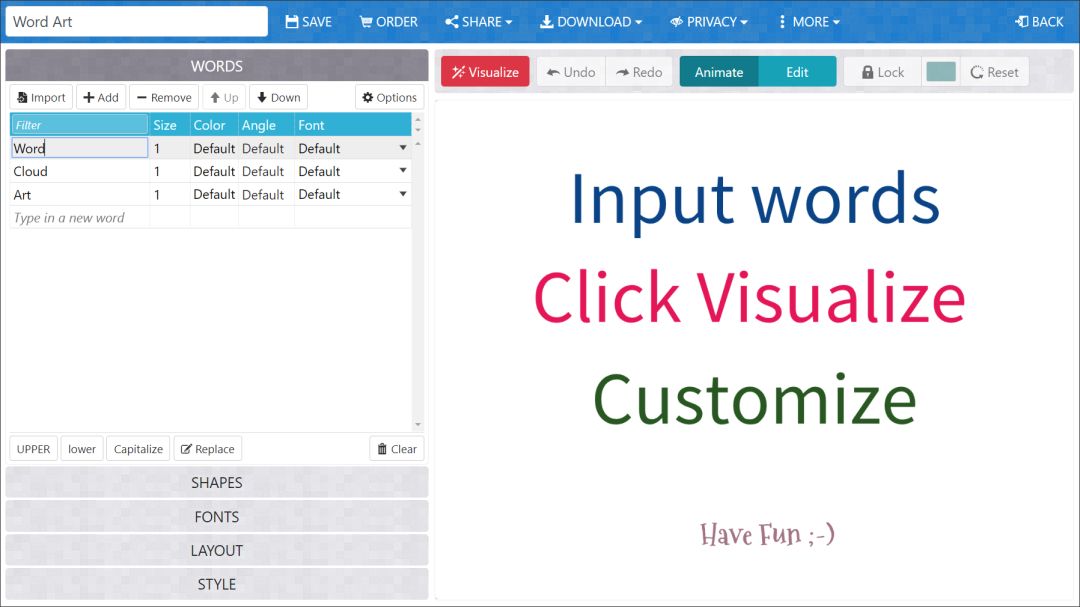Capitalize the words
The height and width of the screenshot is (607, 1080).
138,449
